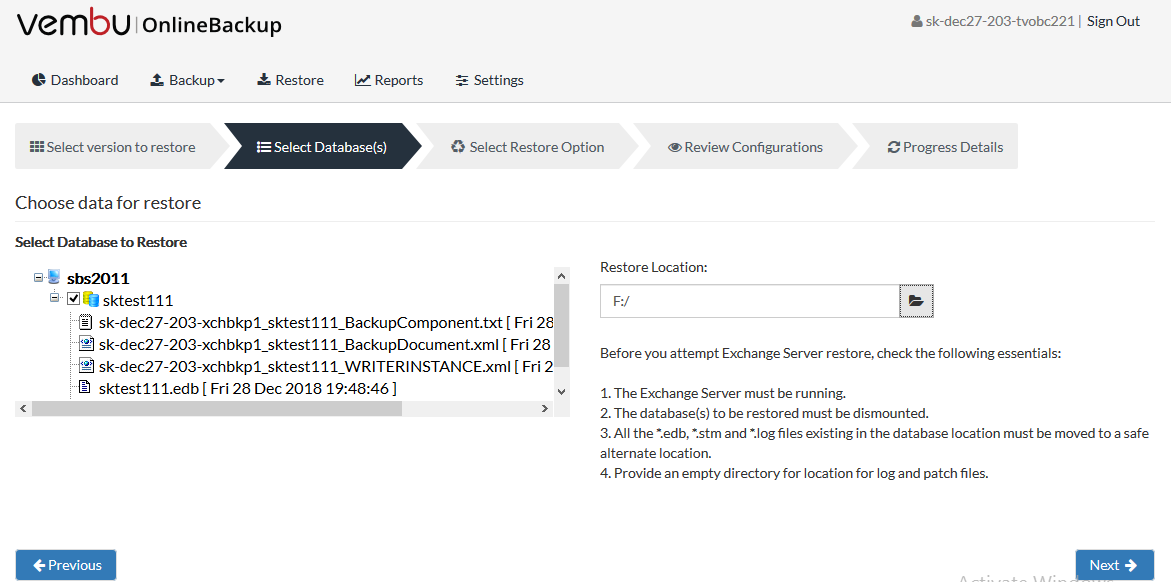
Task: Jump to Select Restore Option step
Action: click(x=528, y=146)
